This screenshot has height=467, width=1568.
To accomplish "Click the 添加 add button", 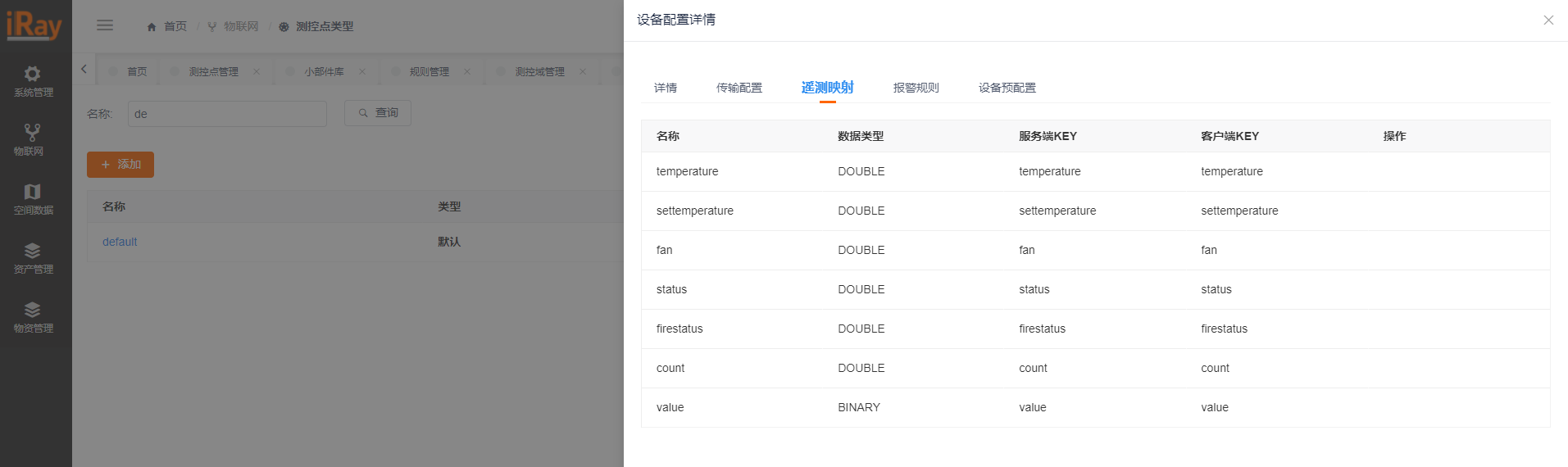I will click(120, 165).
